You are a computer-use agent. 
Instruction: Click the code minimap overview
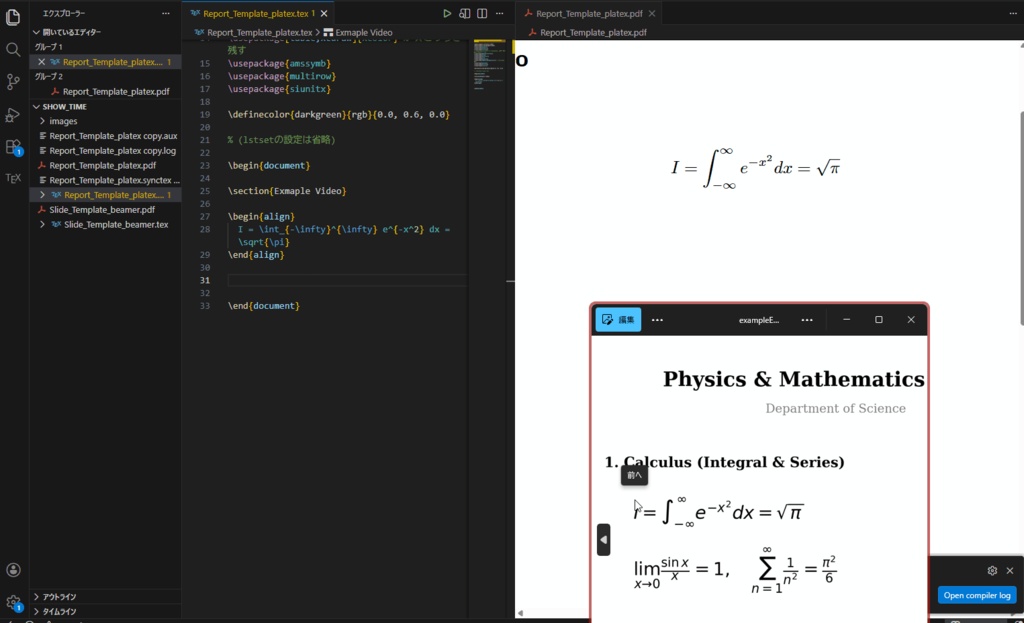click(488, 64)
